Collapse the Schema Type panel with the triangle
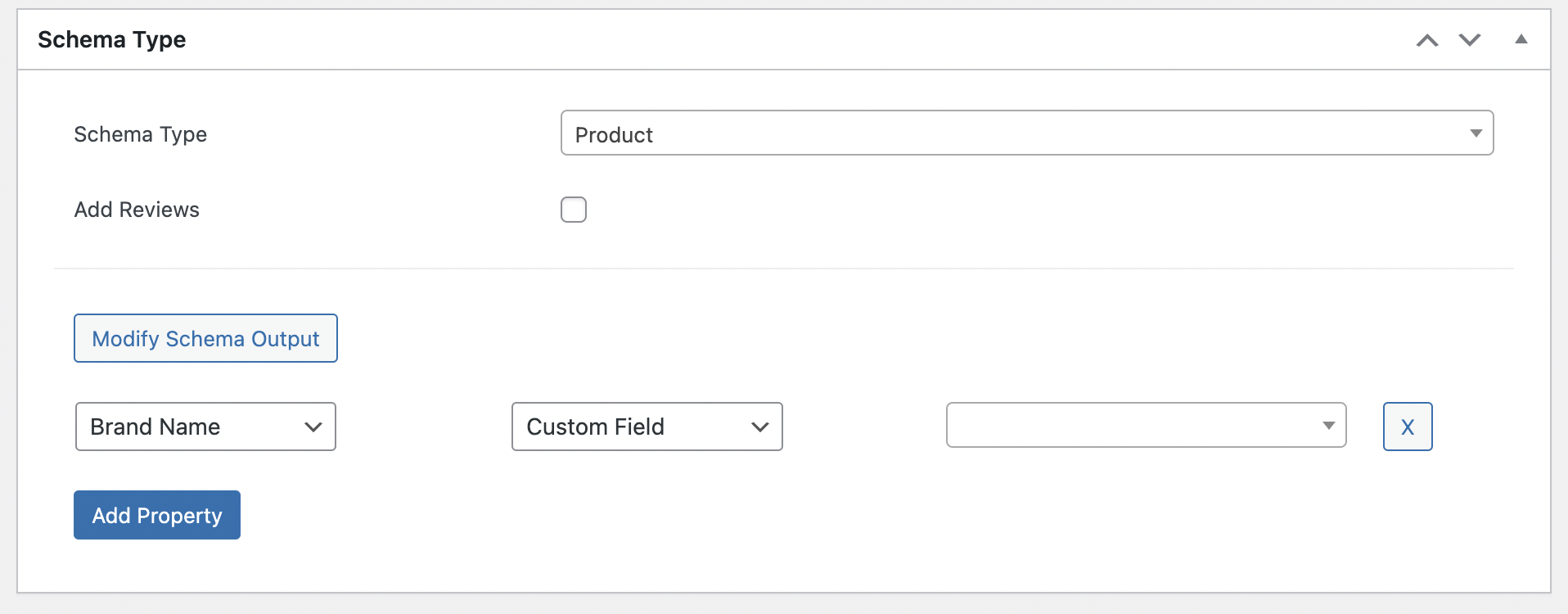Image resolution: width=1568 pixels, height=614 pixels. point(1521,39)
